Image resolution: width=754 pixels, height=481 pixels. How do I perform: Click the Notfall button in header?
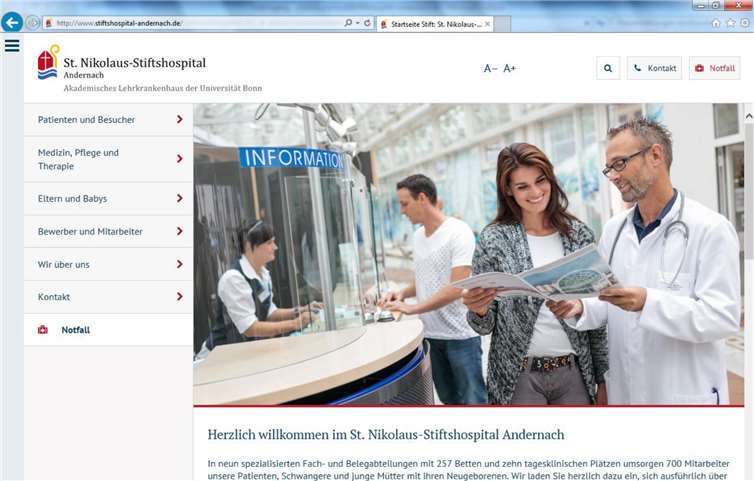[715, 68]
